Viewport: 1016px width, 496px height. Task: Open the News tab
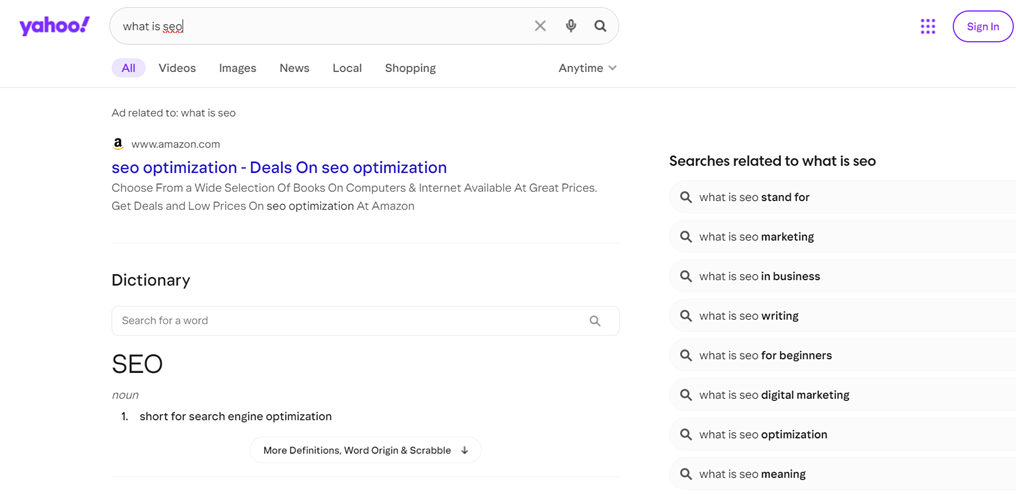294,68
